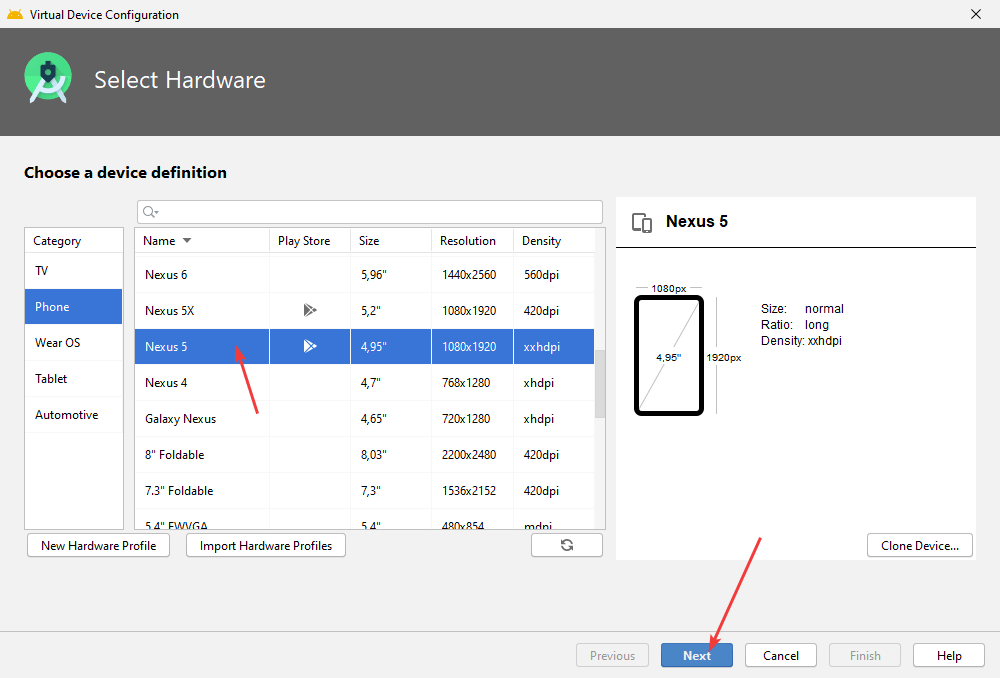Click the refresh device list icon button
Screen dimensions: 1000x678
(x=566, y=545)
